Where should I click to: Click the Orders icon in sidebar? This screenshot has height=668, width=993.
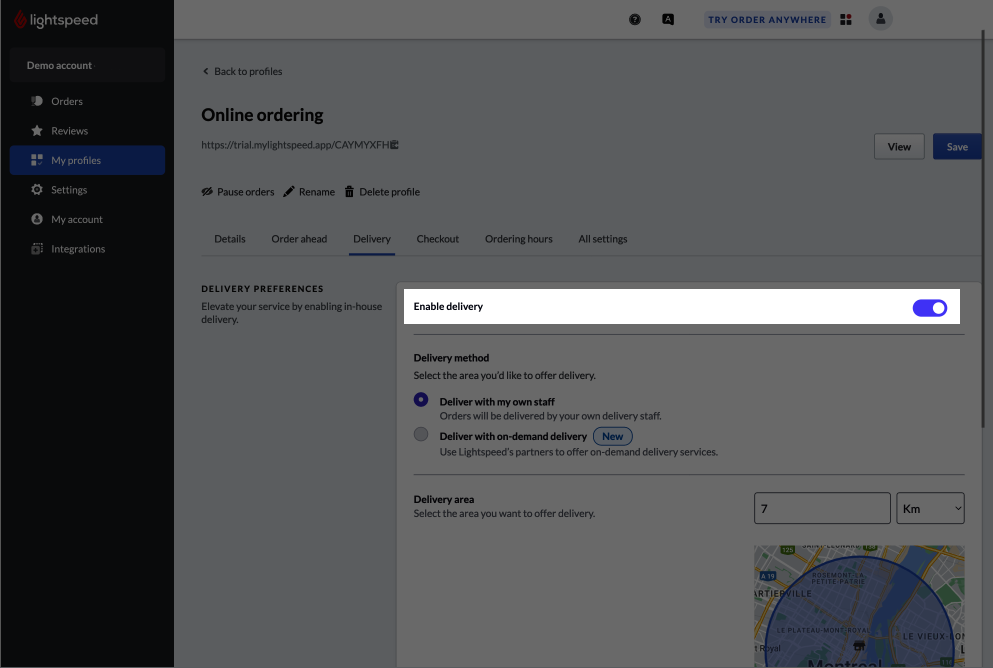[x=37, y=101]
